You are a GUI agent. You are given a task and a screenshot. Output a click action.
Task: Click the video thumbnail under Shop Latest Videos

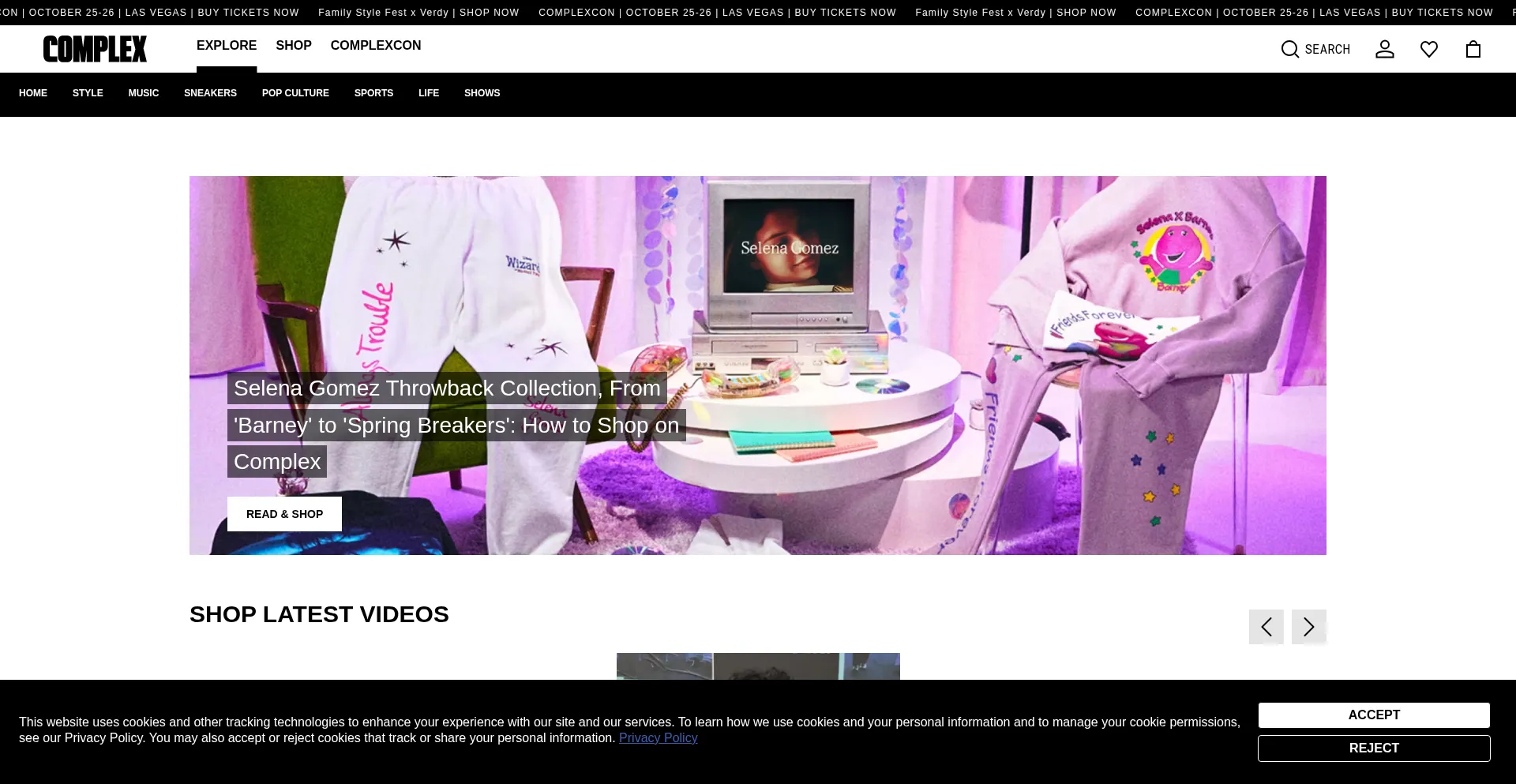pos(758,666)
